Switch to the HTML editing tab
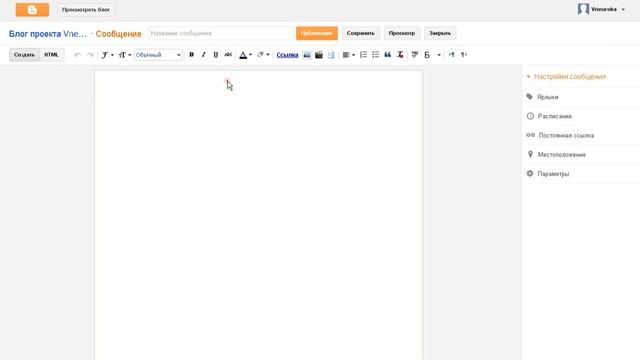Viewport: 640px width, 360px height. pos(51,55)
